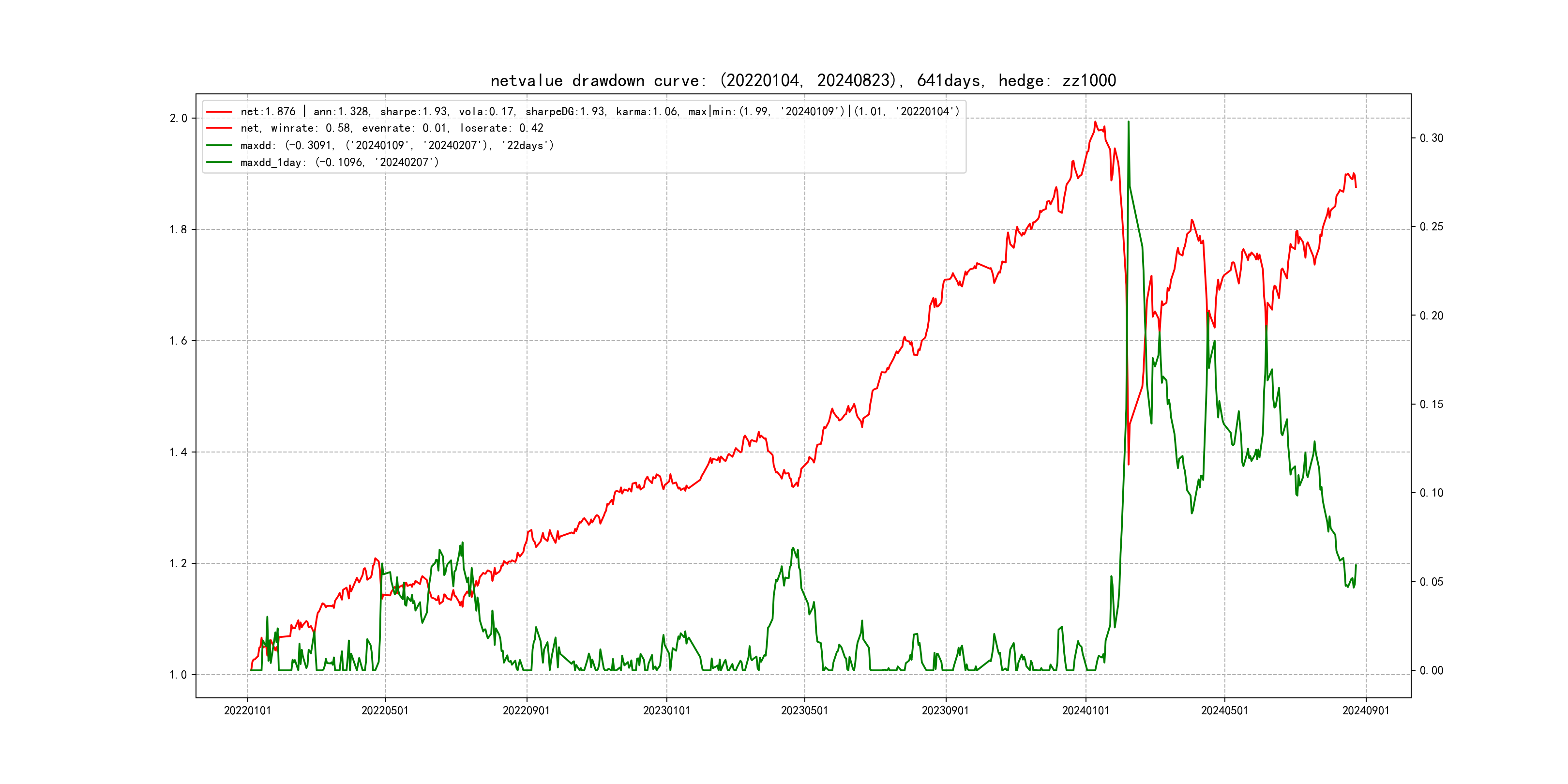Click the red line swatch beside net:1.876
This screenshot has height=784, width=1568.
(219, 112)
